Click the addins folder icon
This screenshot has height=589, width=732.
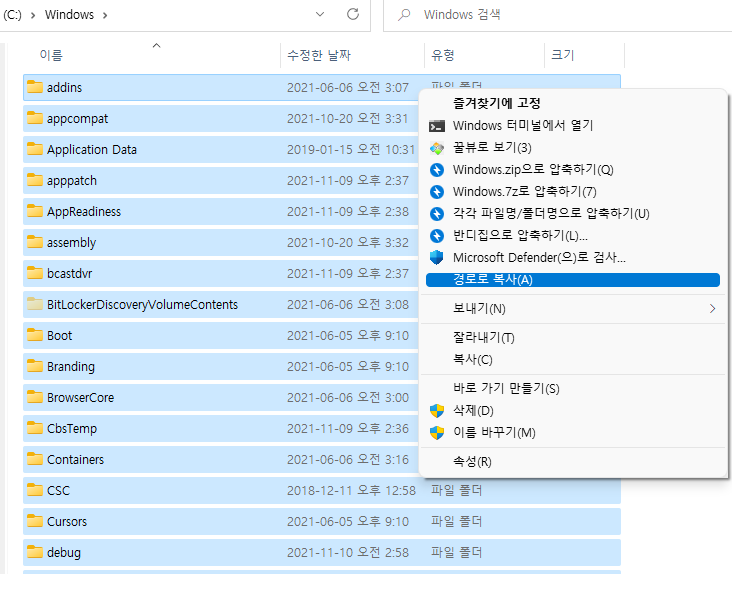(35, 87)
